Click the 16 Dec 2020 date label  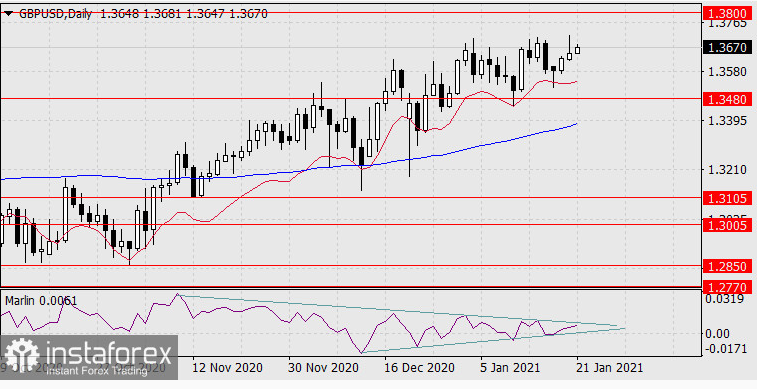[419, 368]
